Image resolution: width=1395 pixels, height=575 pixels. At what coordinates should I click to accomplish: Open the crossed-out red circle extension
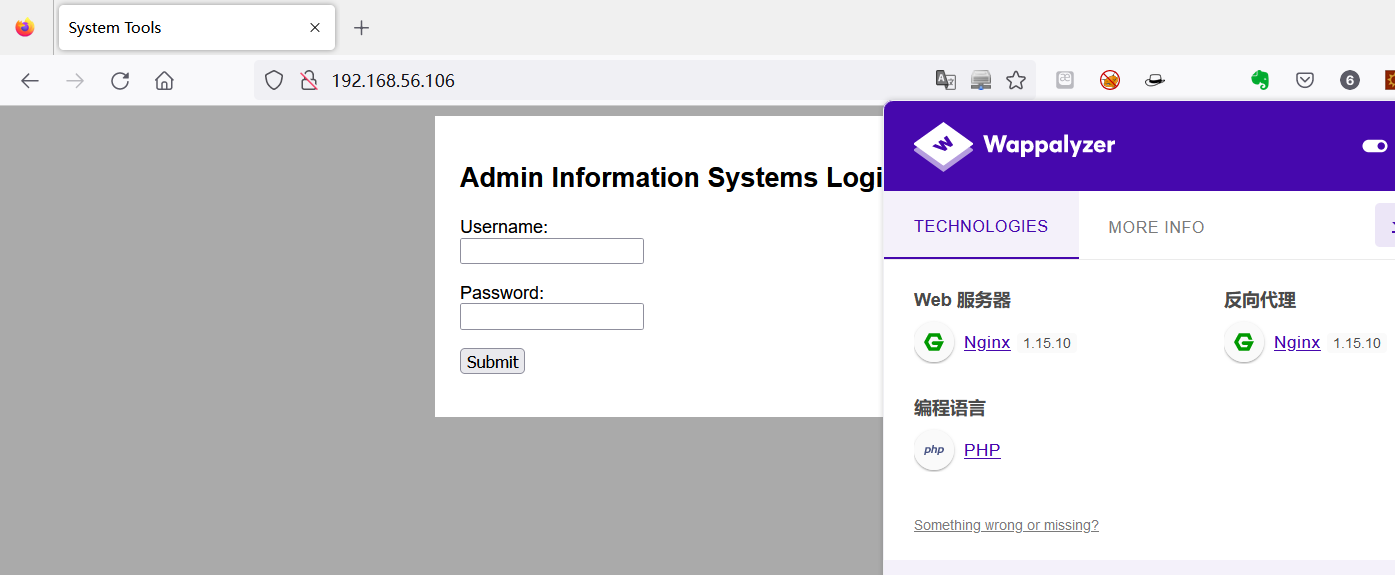1109,80
